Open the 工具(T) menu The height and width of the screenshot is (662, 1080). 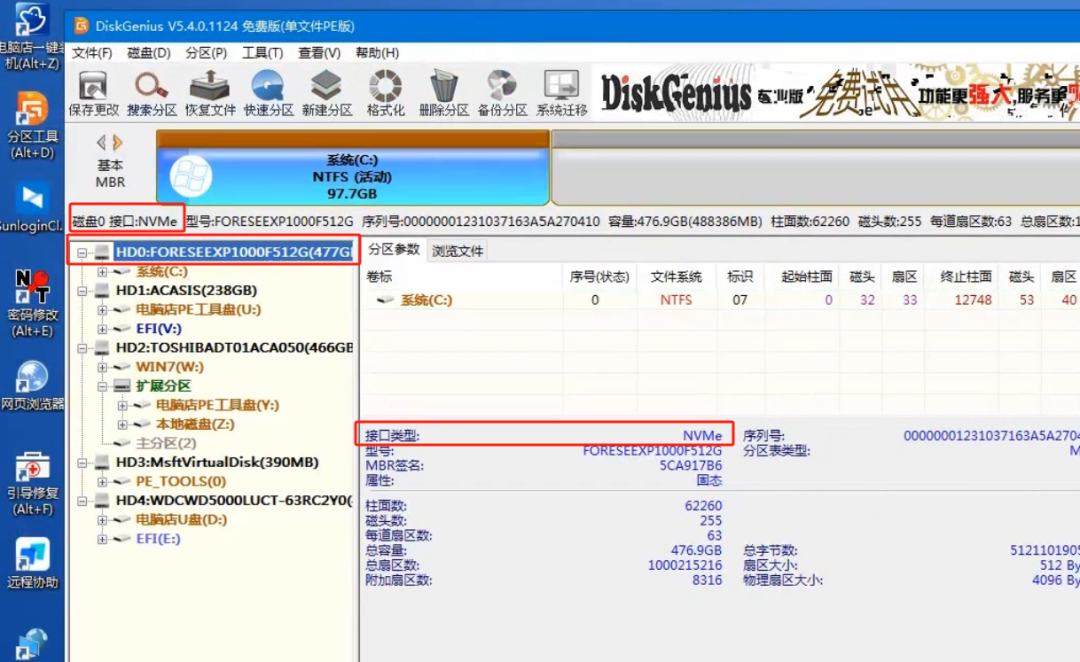pos(262,53)
